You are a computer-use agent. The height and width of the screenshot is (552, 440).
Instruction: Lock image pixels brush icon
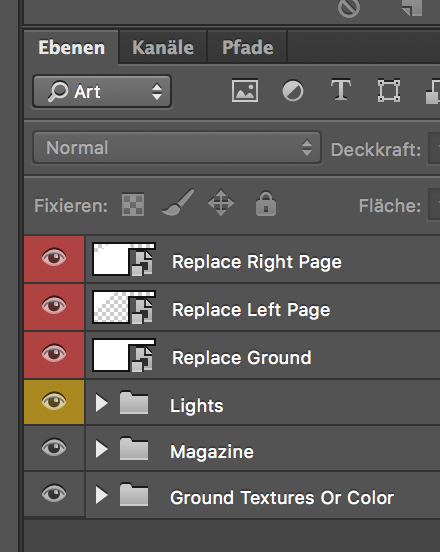(178, 202)
